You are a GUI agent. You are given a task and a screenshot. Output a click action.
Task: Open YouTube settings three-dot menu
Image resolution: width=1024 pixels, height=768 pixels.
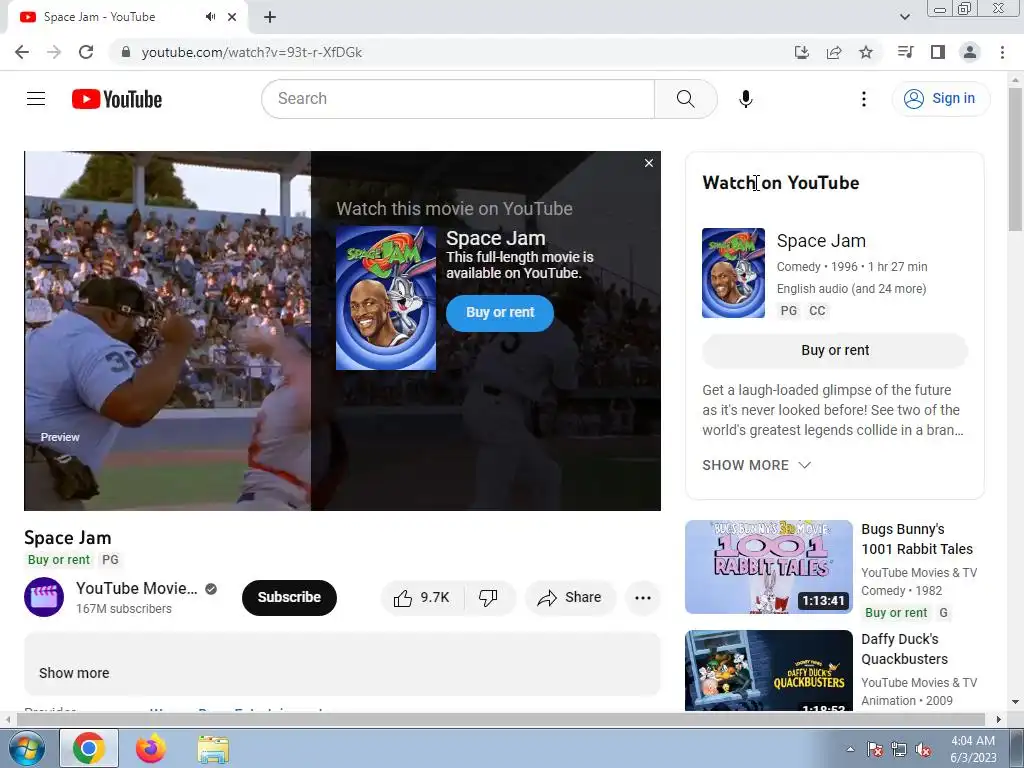(x=863, y=99)
